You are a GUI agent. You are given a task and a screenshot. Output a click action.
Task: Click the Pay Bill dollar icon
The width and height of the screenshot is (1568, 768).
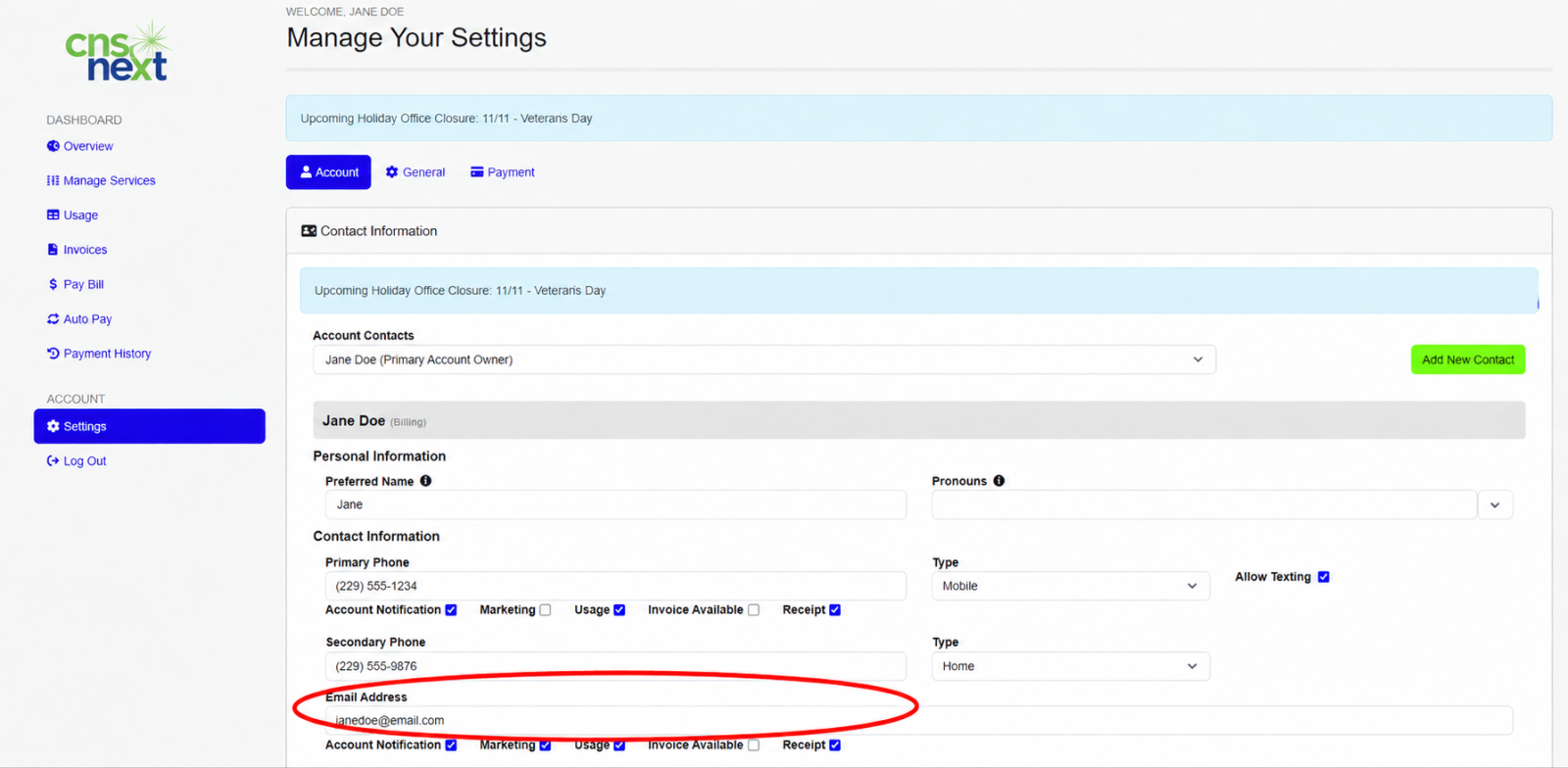(x=53, y=284)
